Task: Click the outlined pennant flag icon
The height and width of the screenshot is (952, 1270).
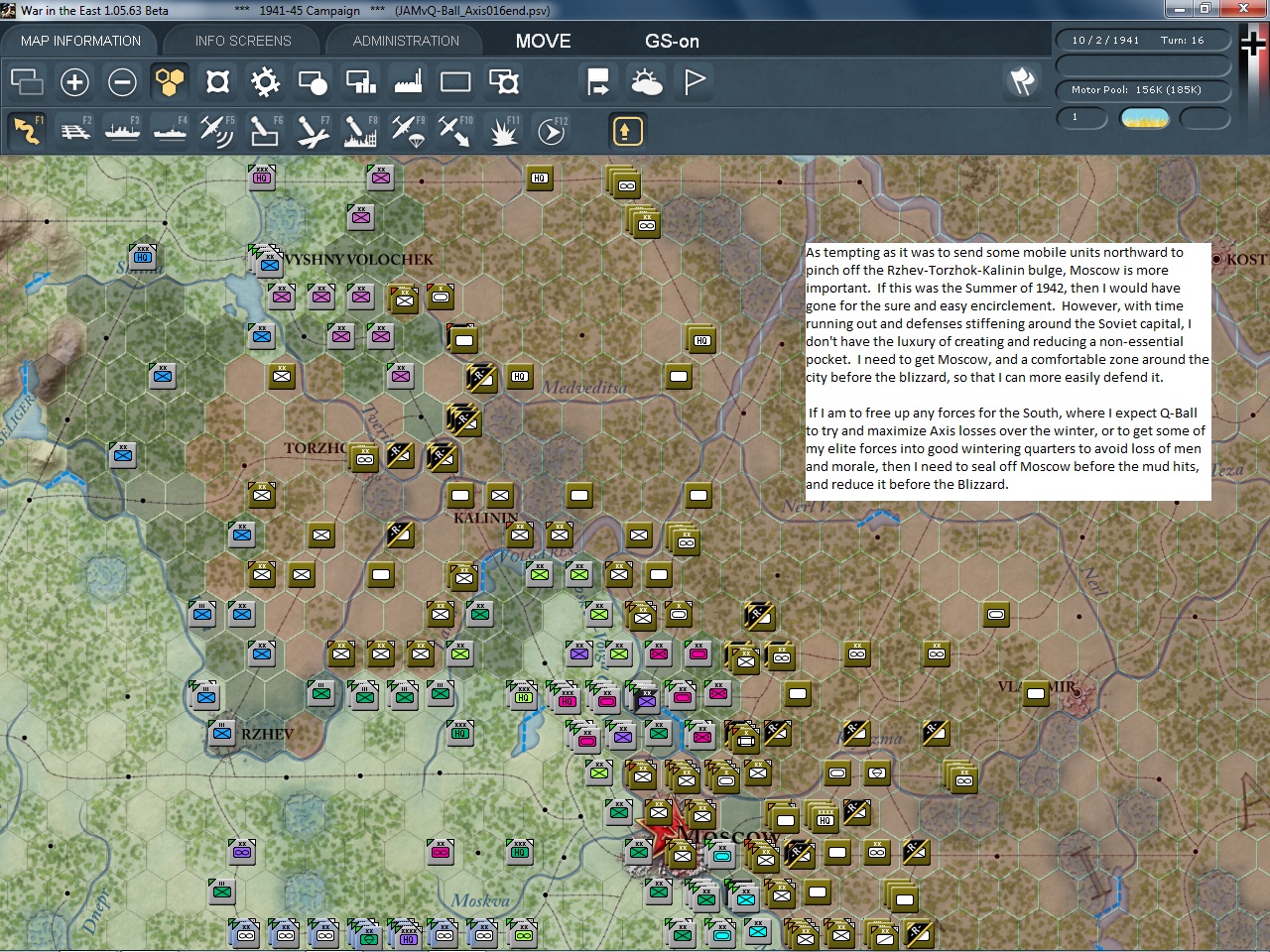Action: point(694,81)
